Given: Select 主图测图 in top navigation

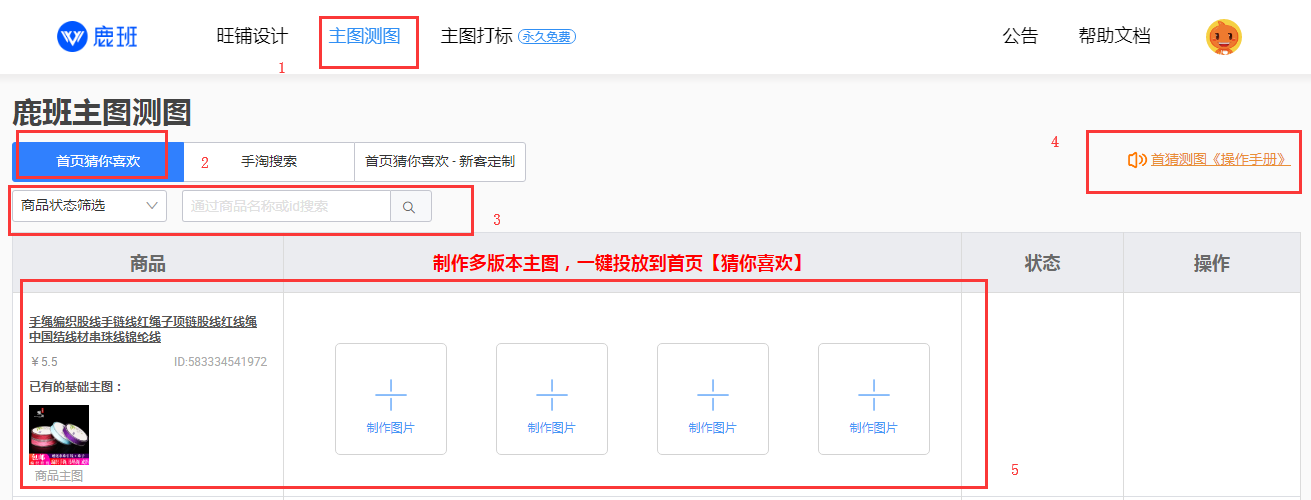Looking at the screenshot, I should point(364,37).
